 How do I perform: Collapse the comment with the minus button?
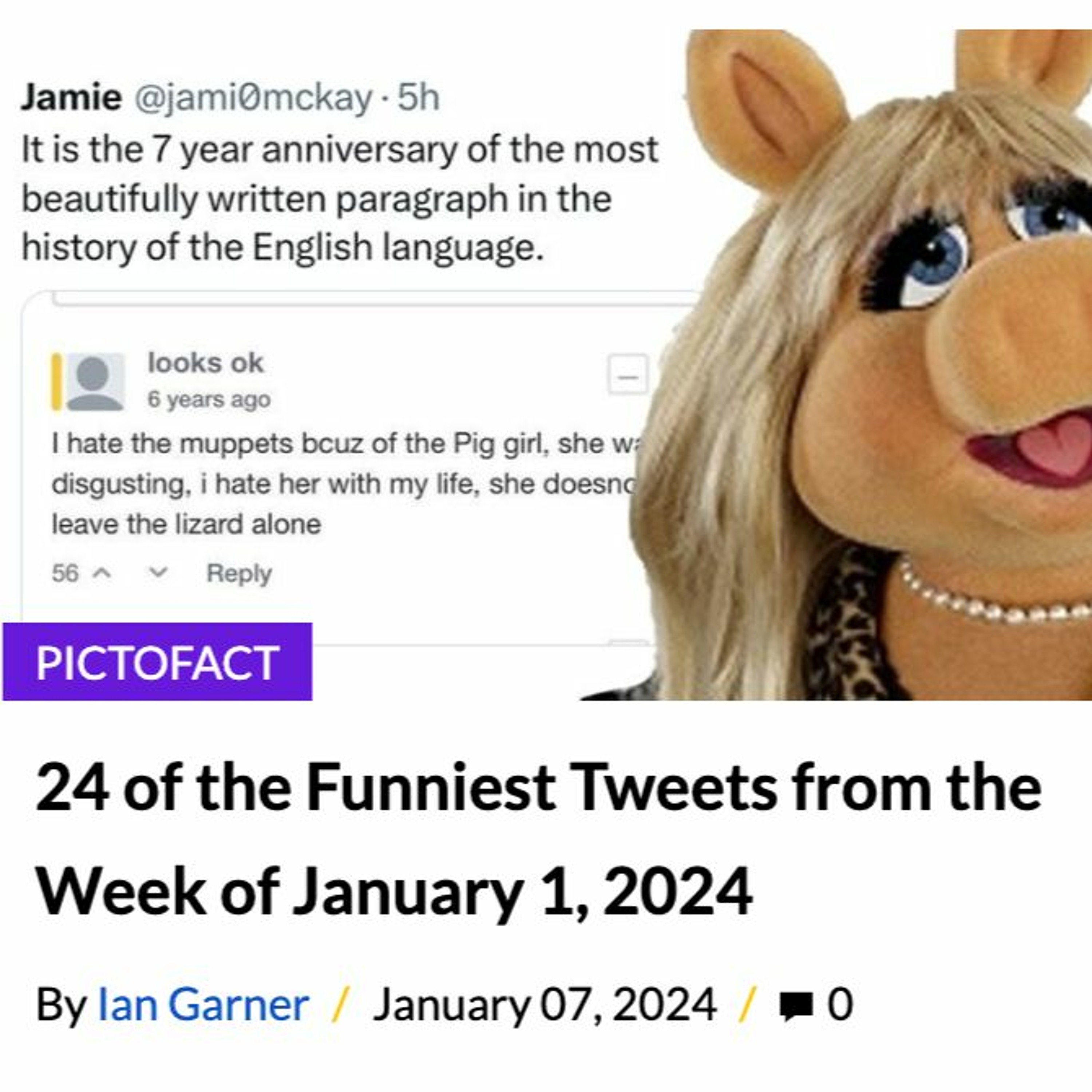[628, 375]
